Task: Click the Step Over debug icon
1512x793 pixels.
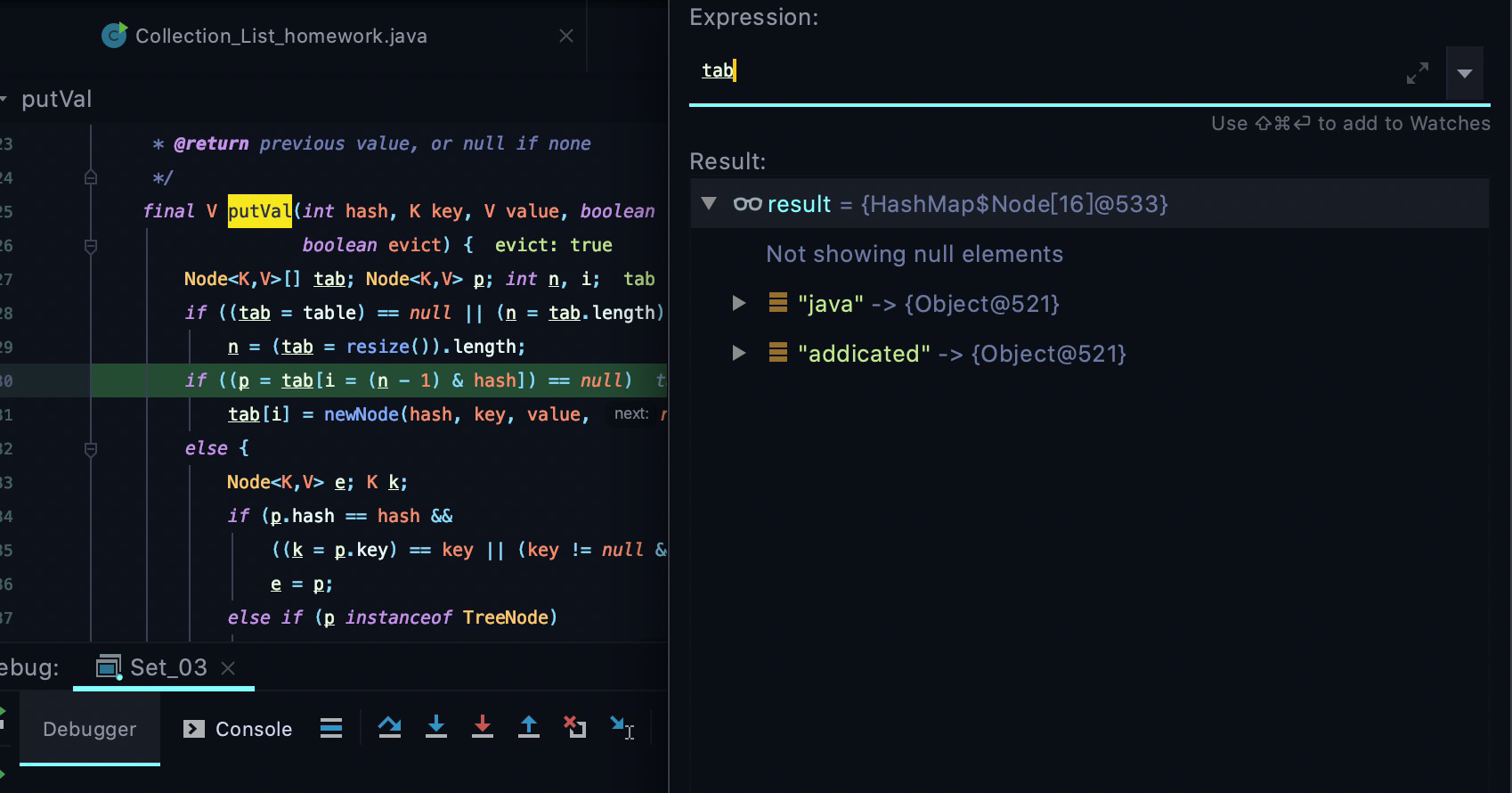Action: point(389,727)
